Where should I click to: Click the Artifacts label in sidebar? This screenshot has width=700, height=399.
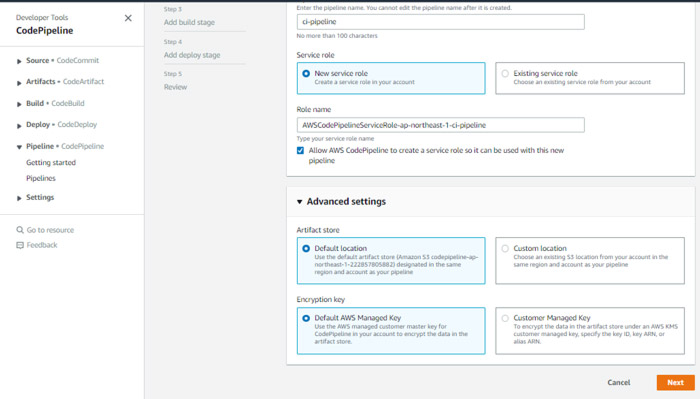point(41,81)
